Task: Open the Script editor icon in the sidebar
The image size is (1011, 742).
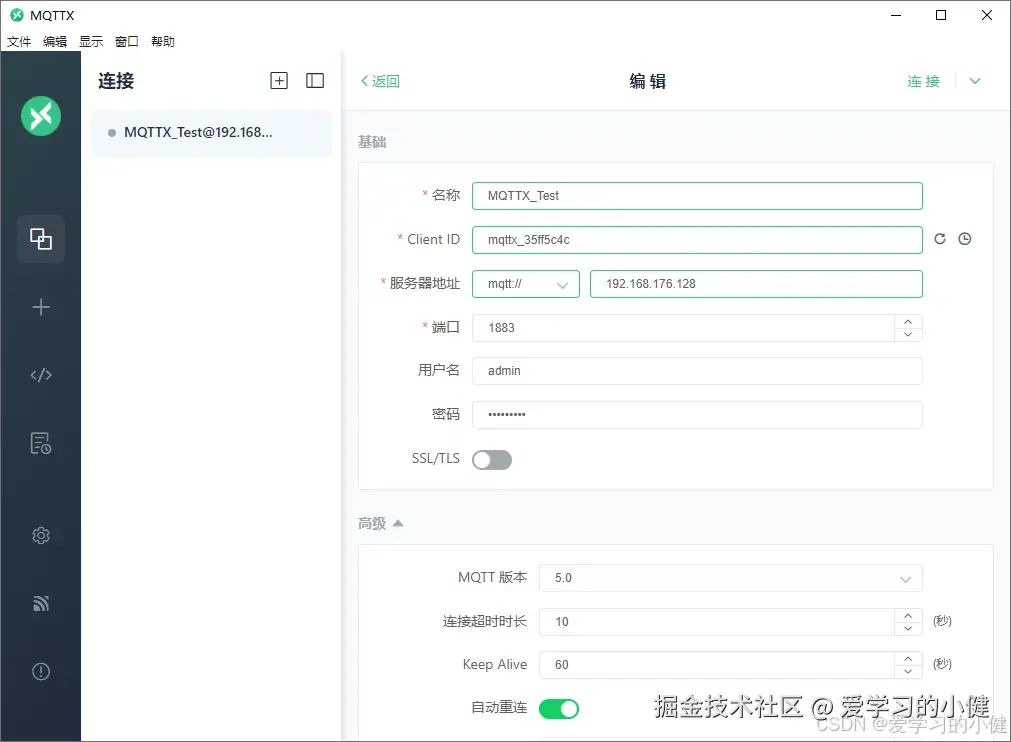Action: tap(40, 375)
